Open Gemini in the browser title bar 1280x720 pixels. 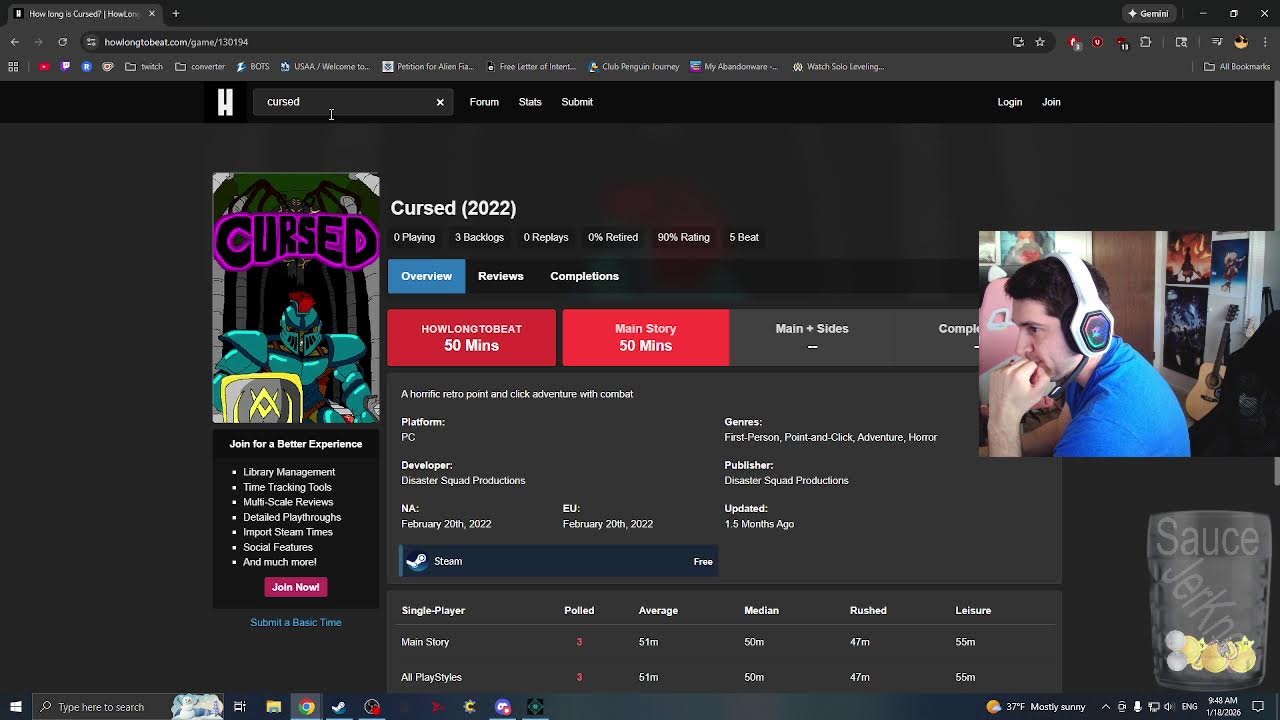(1148, 14)
